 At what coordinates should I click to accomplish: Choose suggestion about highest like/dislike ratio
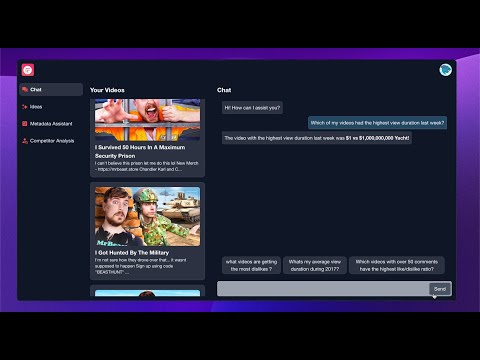(397, 265)
